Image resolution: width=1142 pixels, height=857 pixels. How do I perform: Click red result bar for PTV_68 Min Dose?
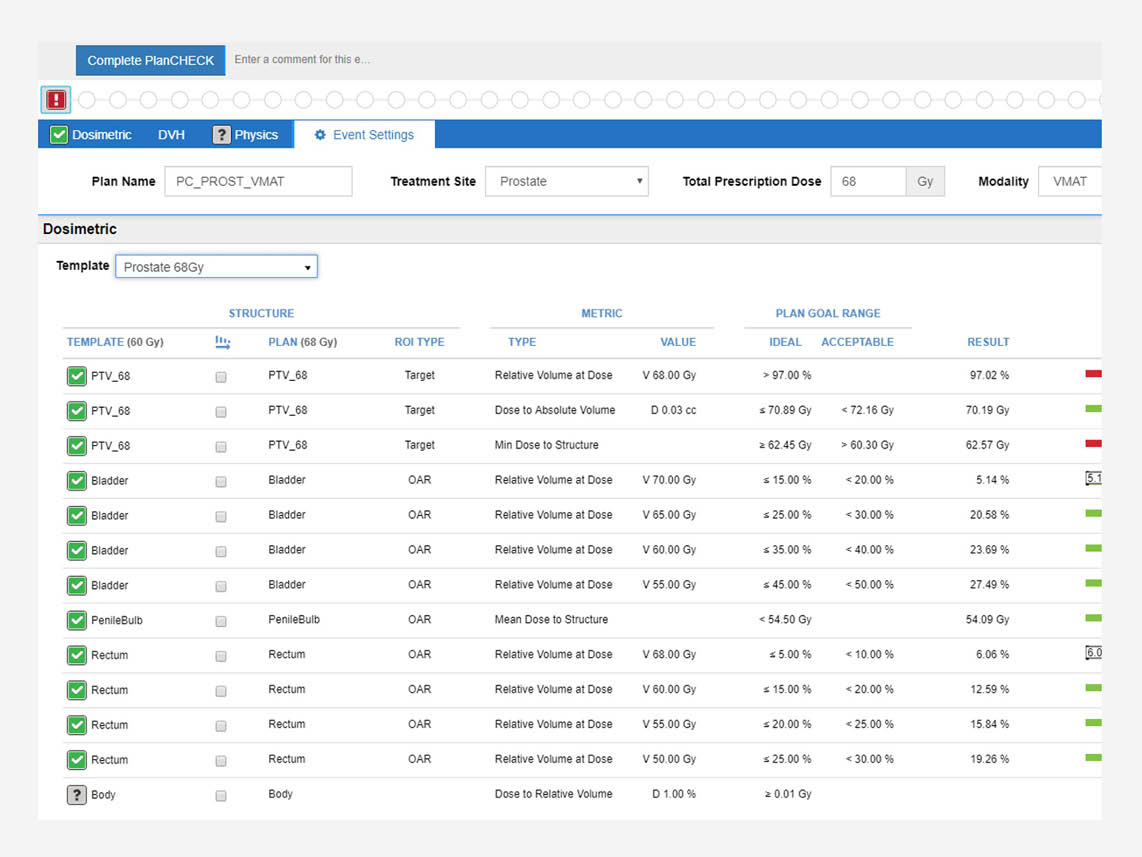click(x=1093, y=443)
